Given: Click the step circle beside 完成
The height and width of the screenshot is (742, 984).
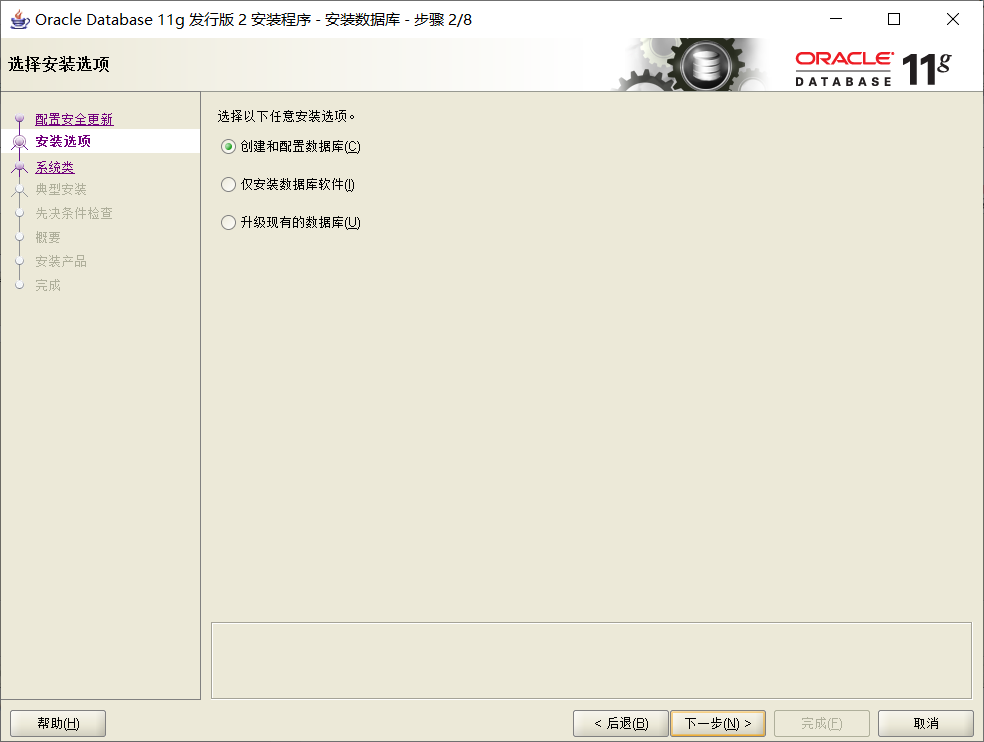Looking at the screenshot, I should tap(19, 285).
